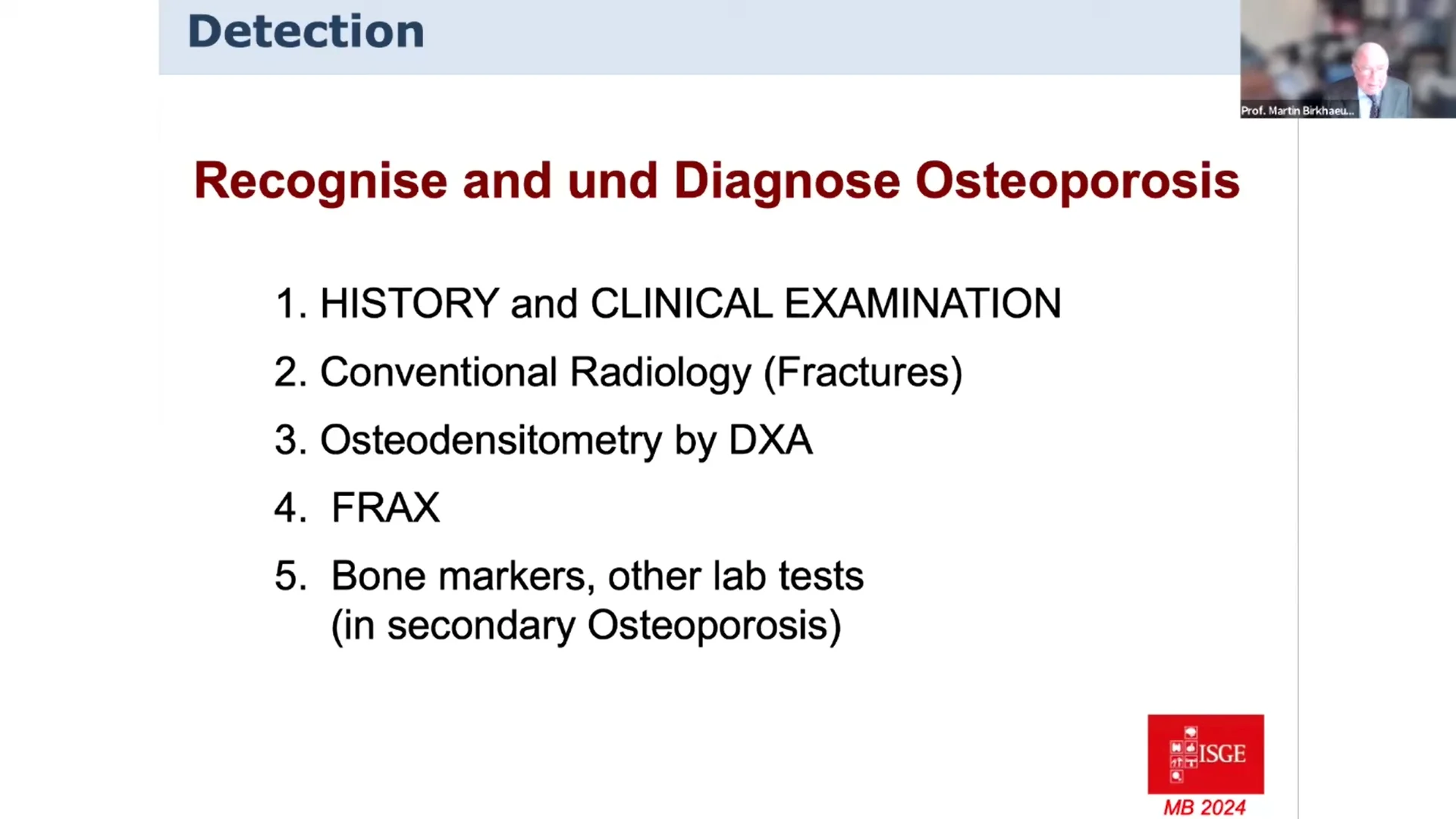Select the Osteodensitometry by DXA item
The height and width of the screenshot is (819, 1456).
(543, 441)
